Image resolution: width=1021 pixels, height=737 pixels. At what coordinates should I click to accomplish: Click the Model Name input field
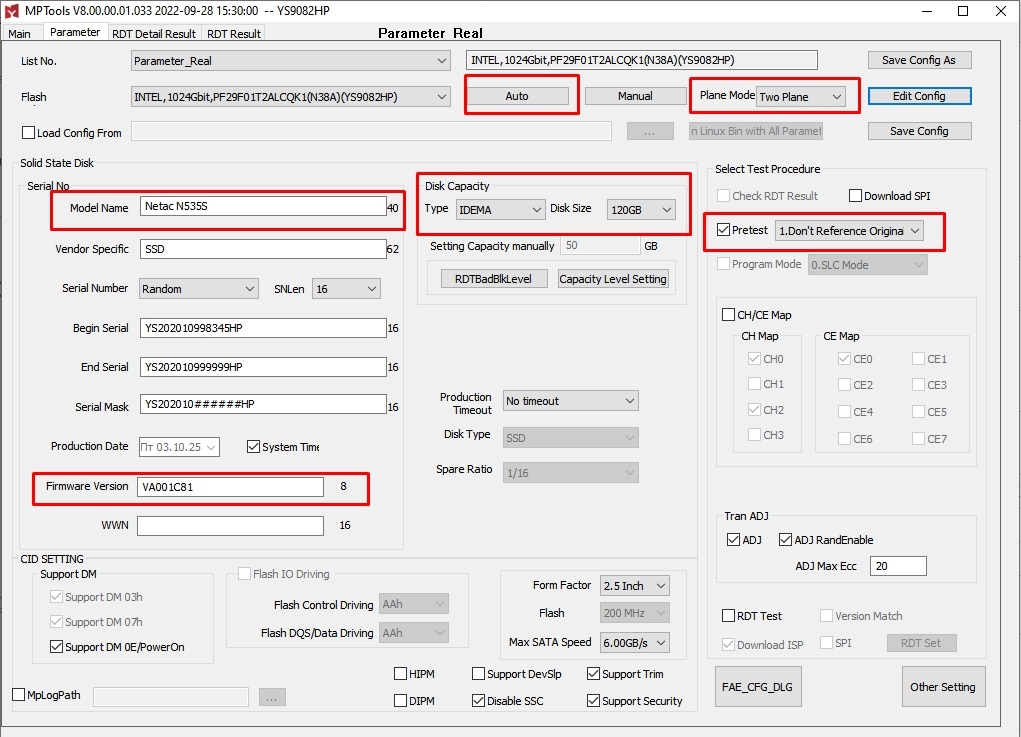click(261, 207)
